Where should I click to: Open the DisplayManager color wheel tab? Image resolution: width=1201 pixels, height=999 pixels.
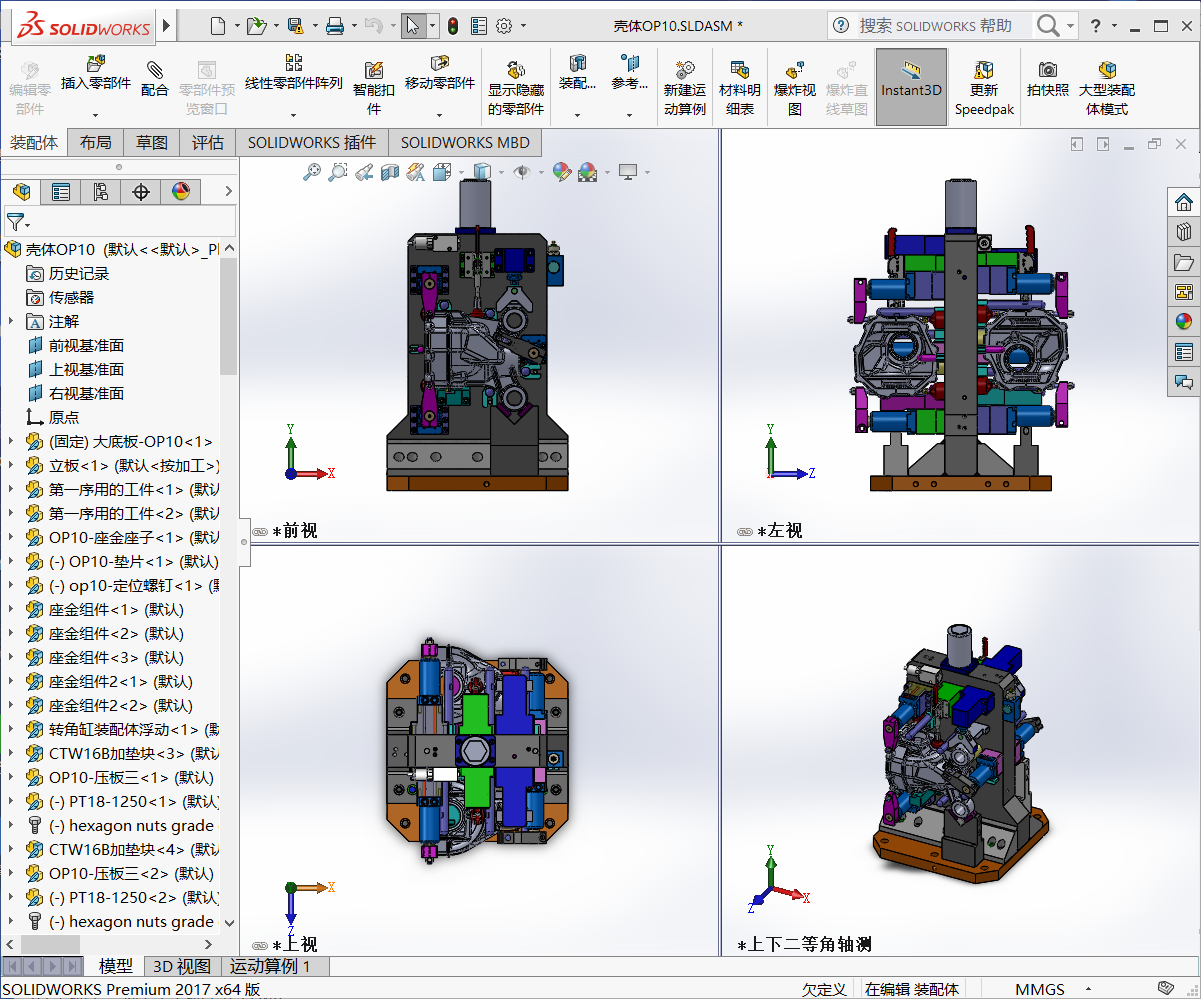(181, 191)
